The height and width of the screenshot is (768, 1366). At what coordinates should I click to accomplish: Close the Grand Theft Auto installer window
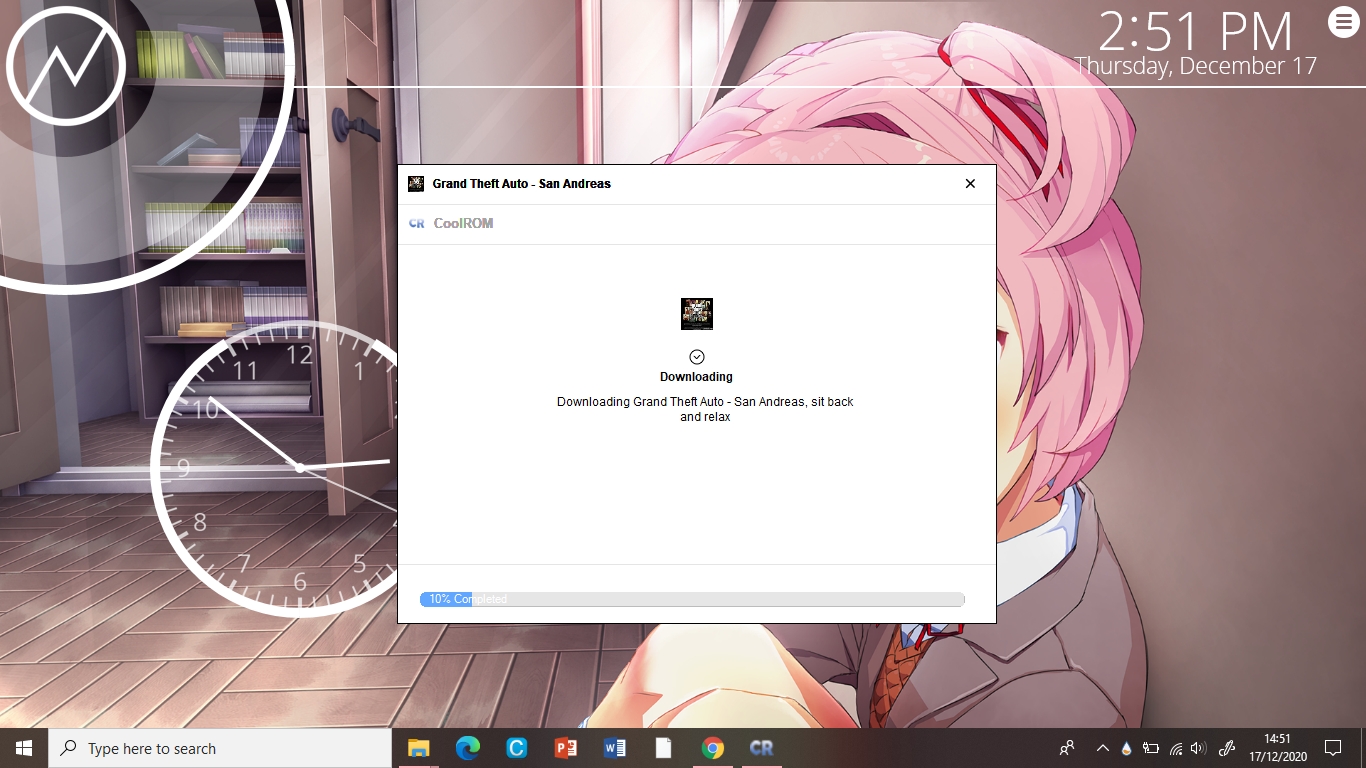[x=970, y=184]
